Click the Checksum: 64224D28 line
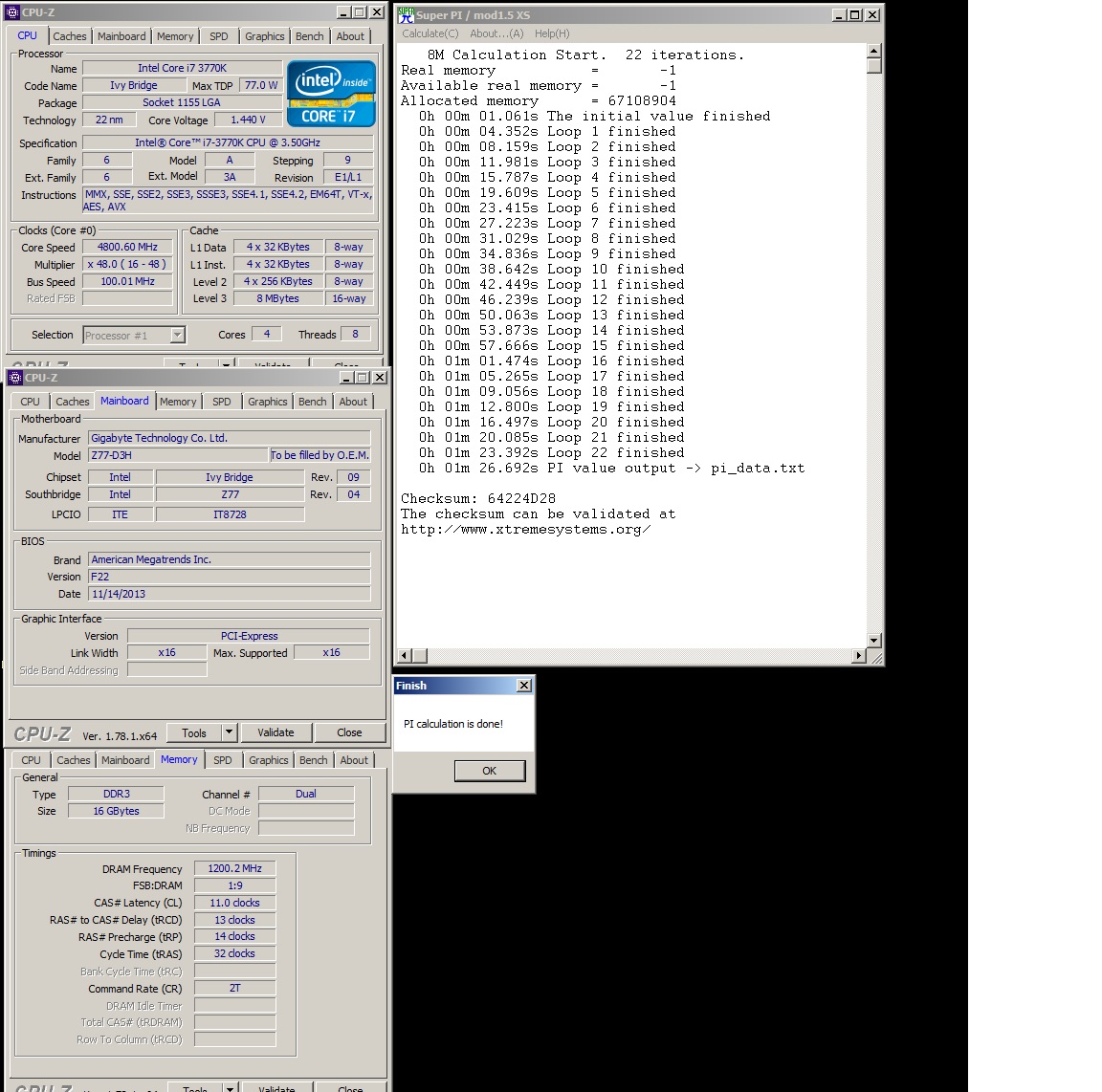1102x1092 pixels. (478, 498)
